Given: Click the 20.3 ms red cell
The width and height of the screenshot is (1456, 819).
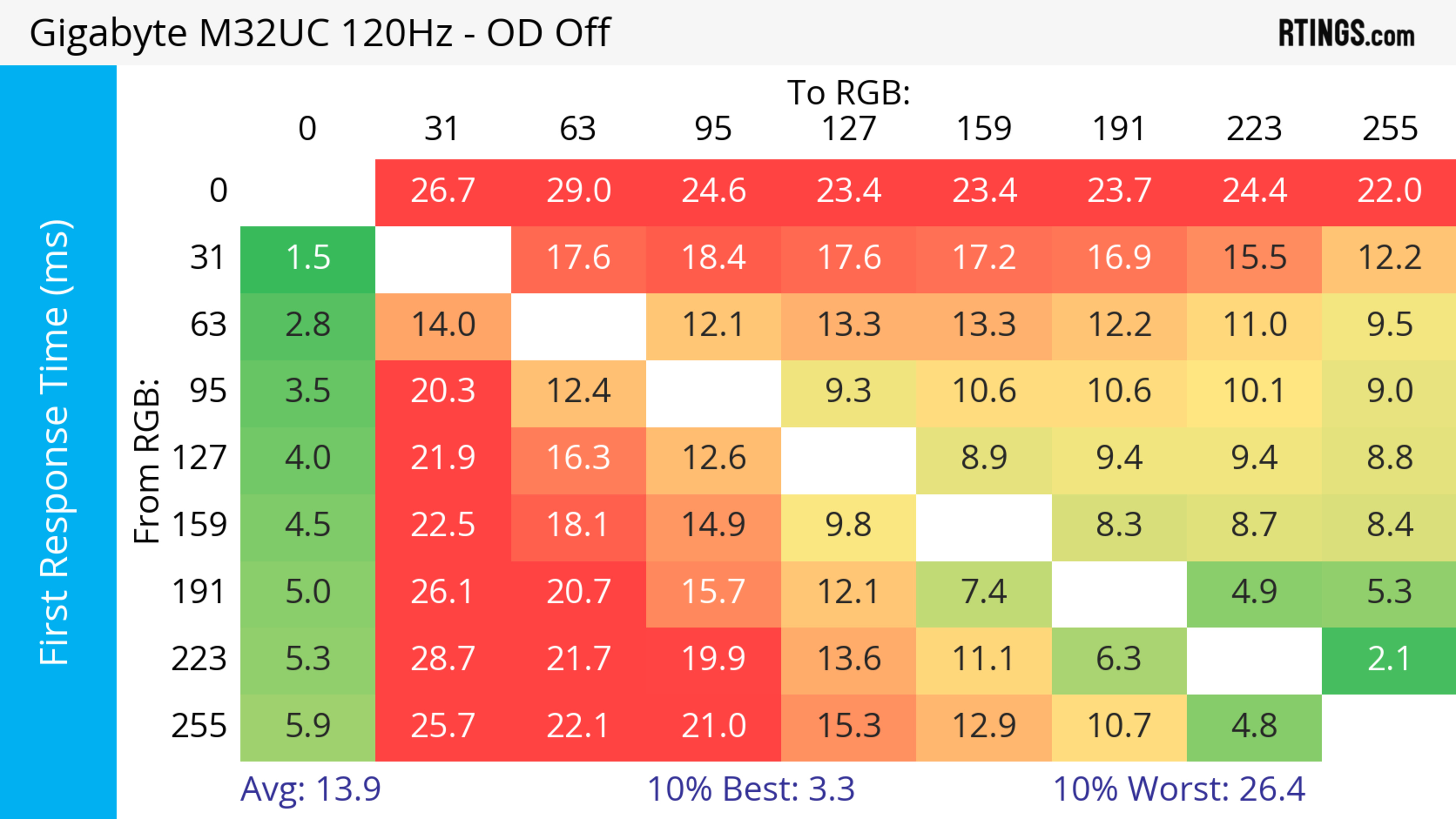Looking at the screenshot, I should 442,391.
